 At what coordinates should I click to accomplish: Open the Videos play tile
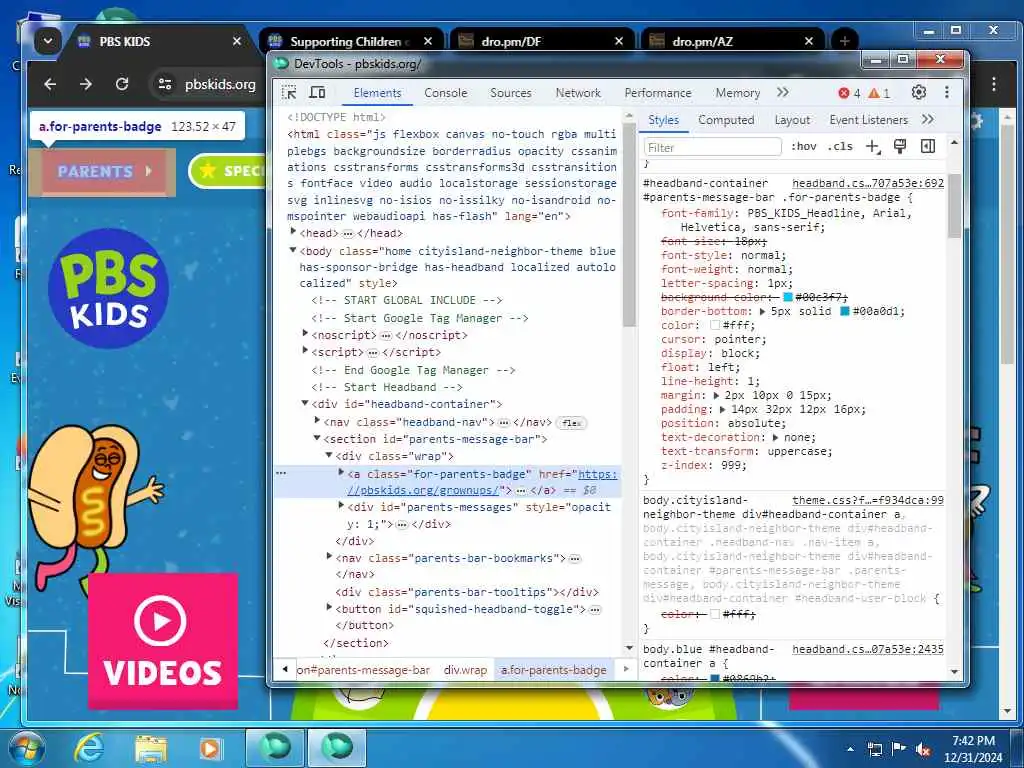point(163,641)
